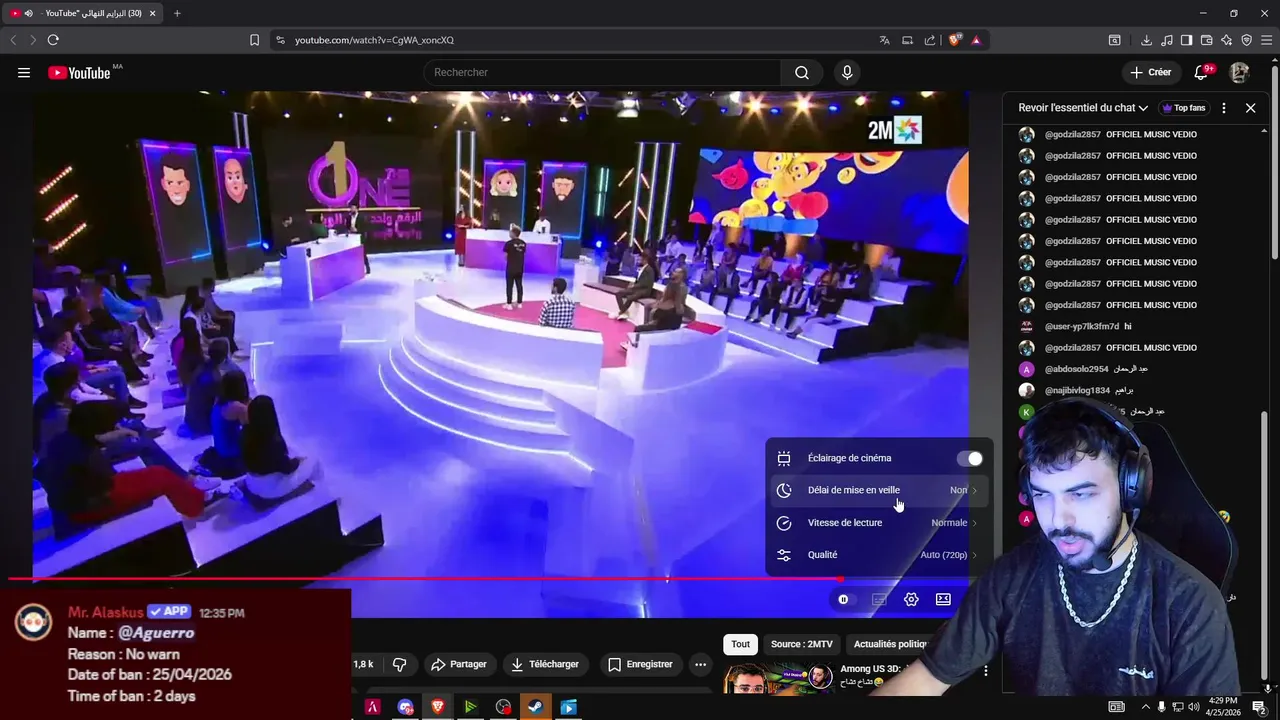Screen dimensions: 1280x720
Task: Select the Source : 2MTV chip
Action: click(802, 644)
